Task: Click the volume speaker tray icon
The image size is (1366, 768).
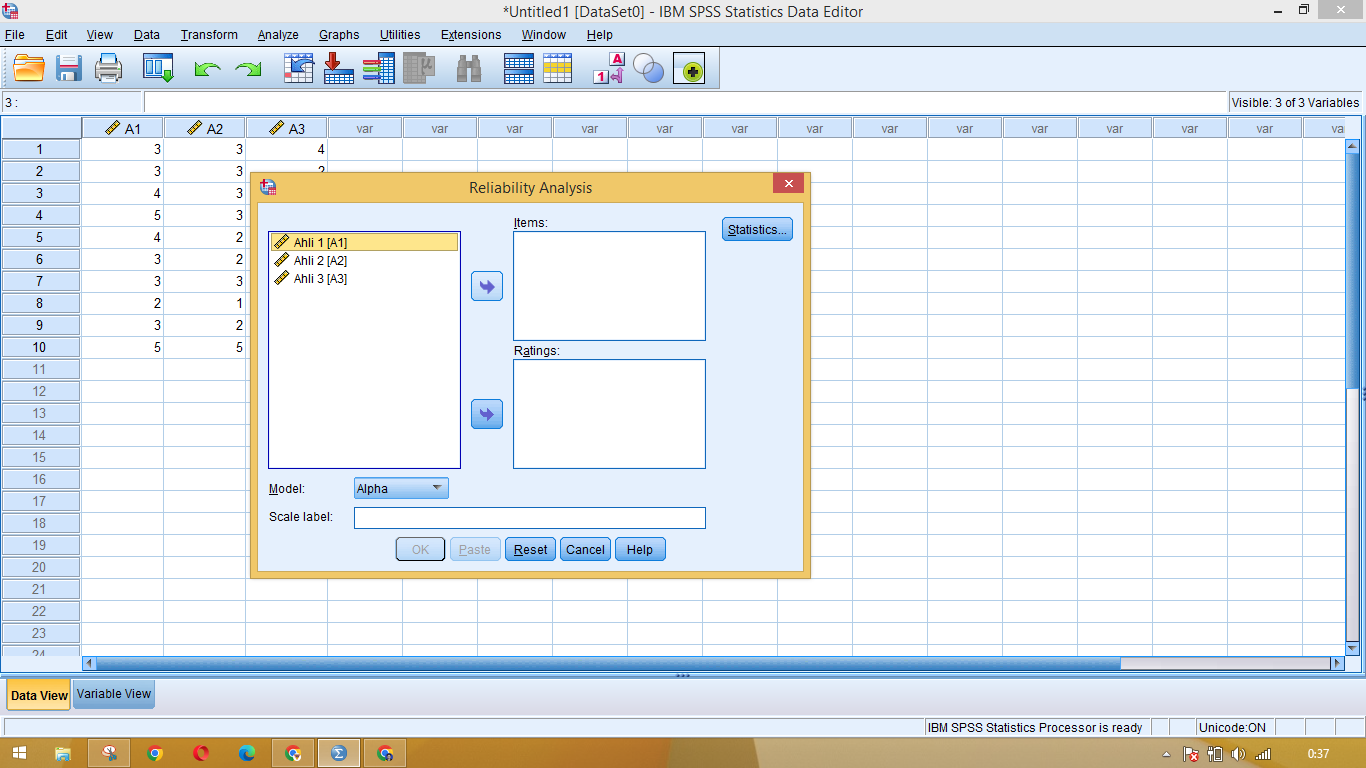Action: point(1239,754)
